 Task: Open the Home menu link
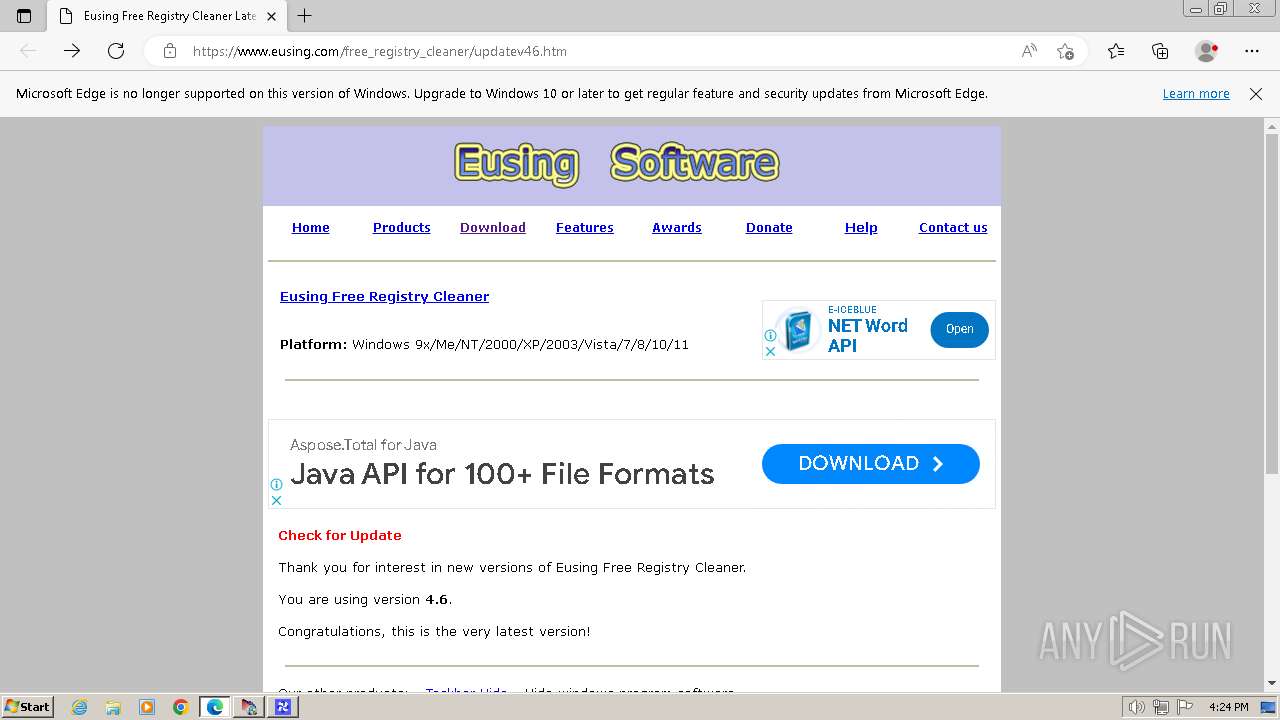click(x=311, y=228)
